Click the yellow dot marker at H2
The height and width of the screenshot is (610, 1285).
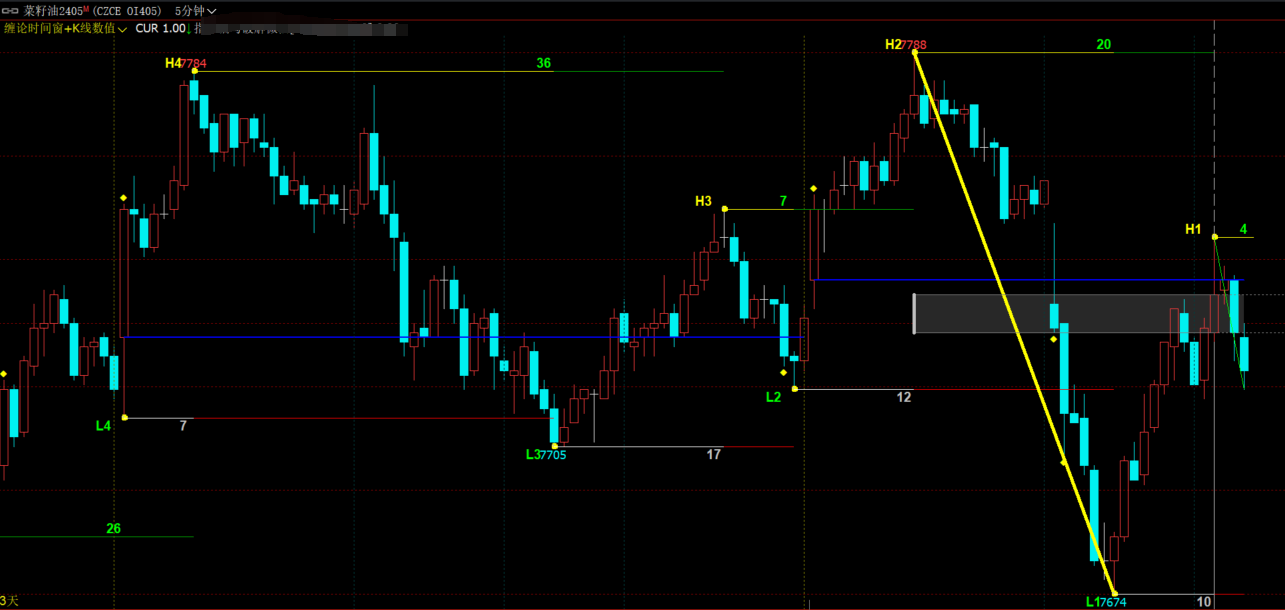(914, 52)
